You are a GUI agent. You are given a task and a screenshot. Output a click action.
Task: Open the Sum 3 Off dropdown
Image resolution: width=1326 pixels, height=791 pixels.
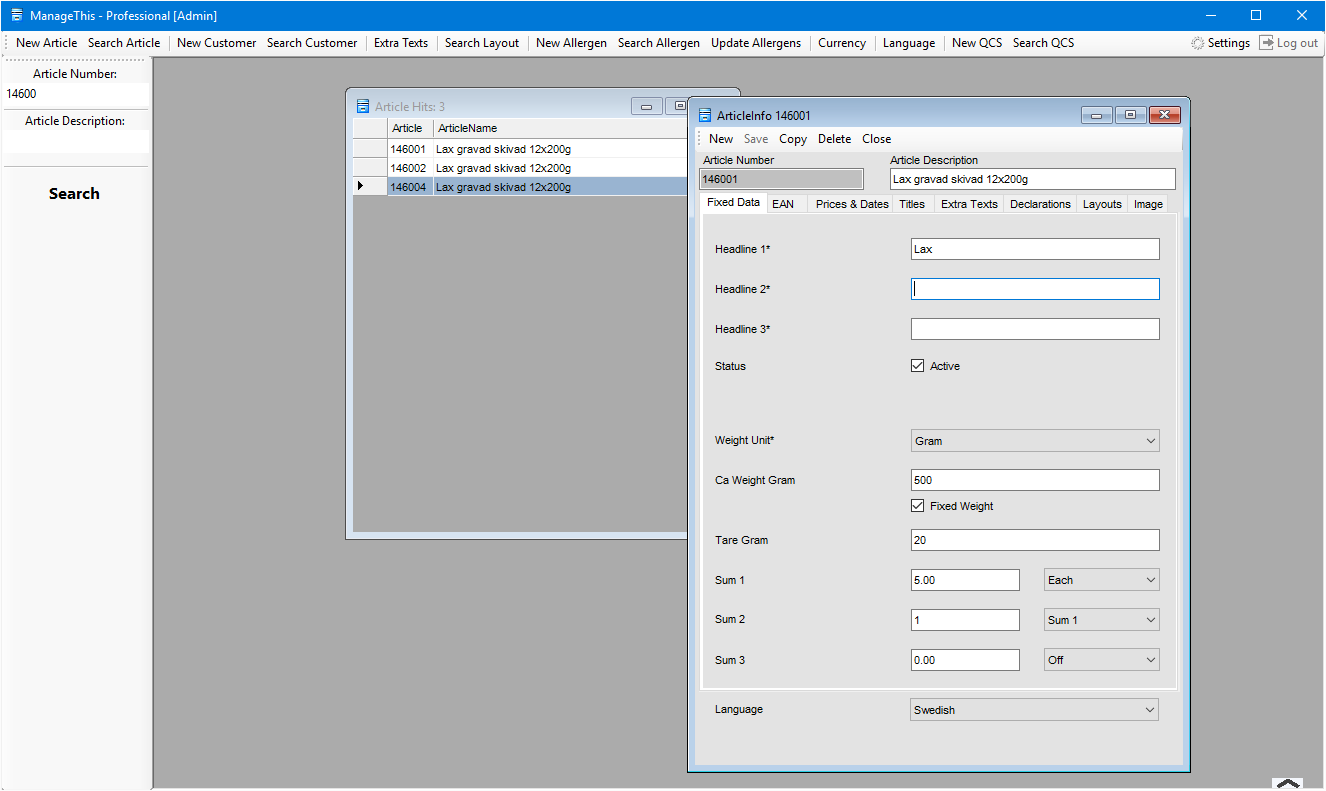[1101, 660]
